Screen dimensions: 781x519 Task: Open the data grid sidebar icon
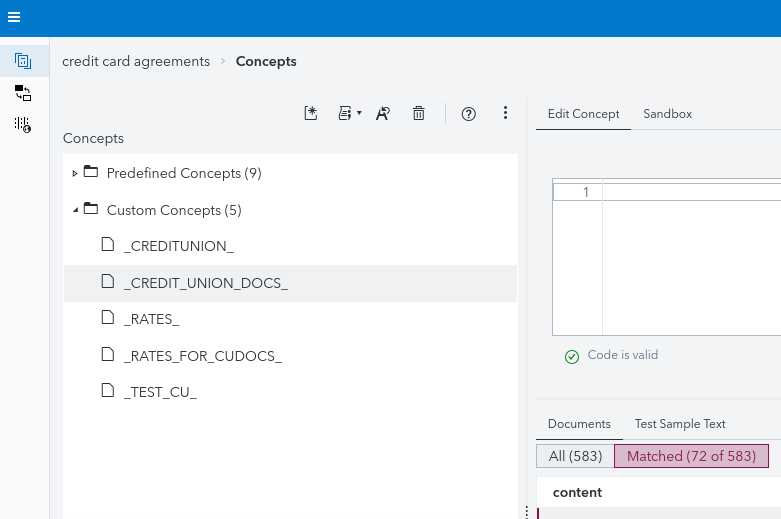(x=23, y=124)
